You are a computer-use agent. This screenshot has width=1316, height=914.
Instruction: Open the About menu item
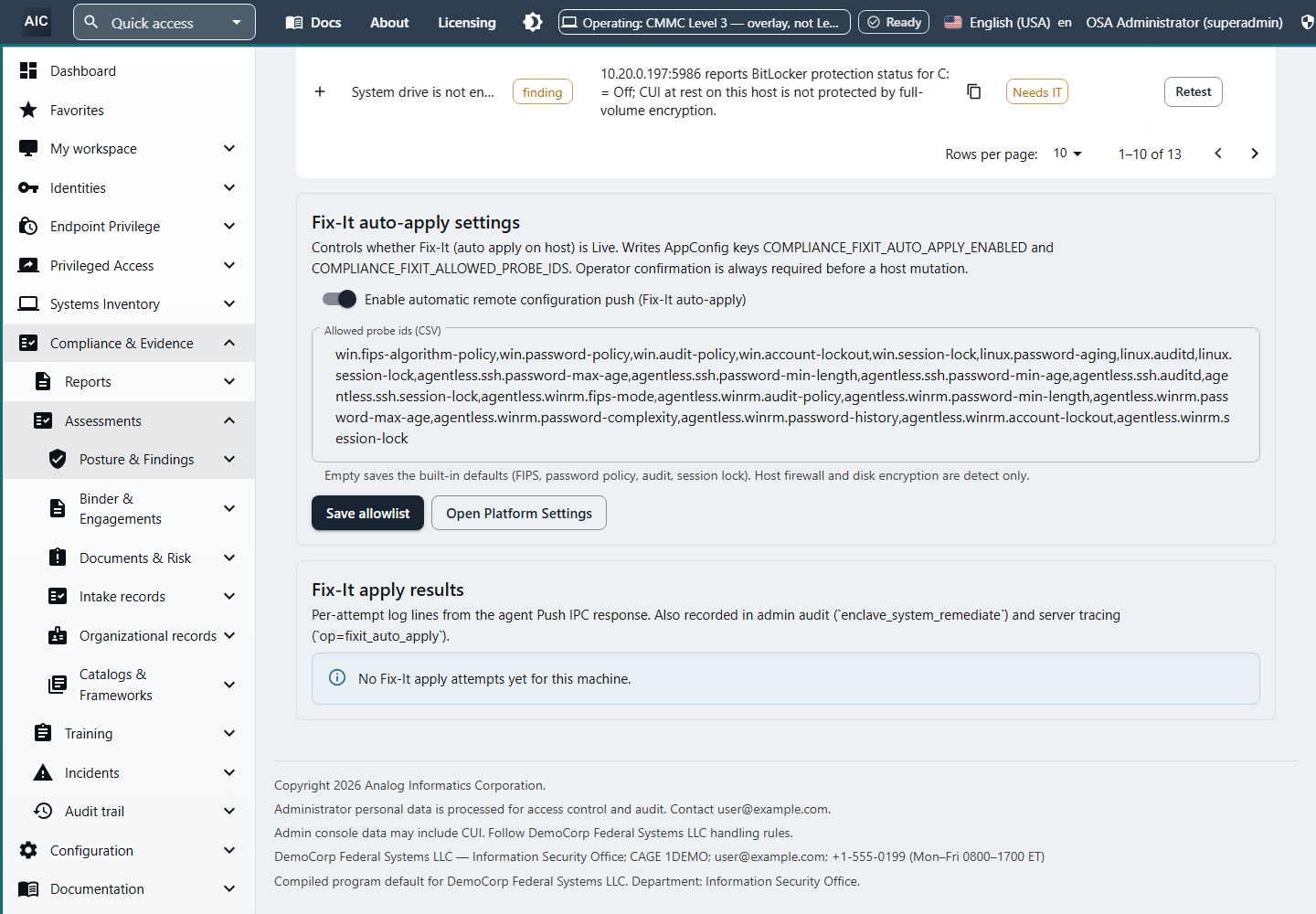pyautogui.click(x=389, y=22)
